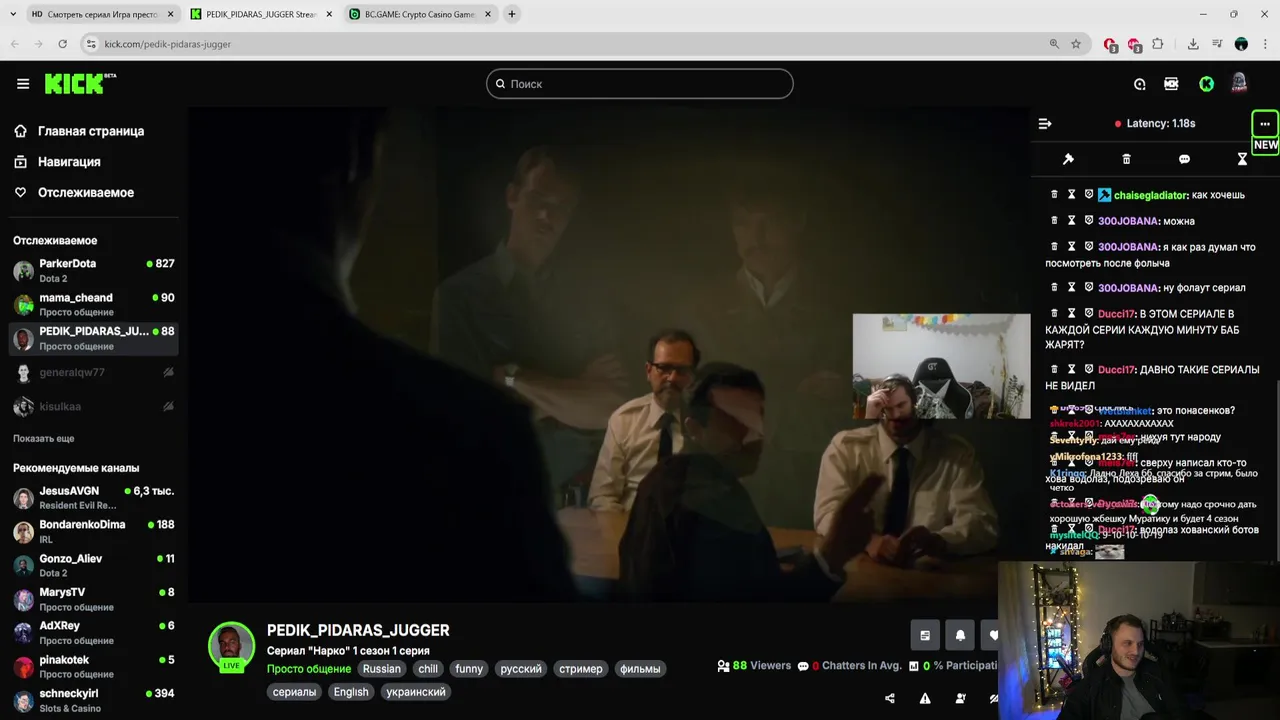
Task: Ban Ducci17 on 'ДАВНО ТАКИЕ СЕРИАЛЫ' message
Action: coord(1089,370)
